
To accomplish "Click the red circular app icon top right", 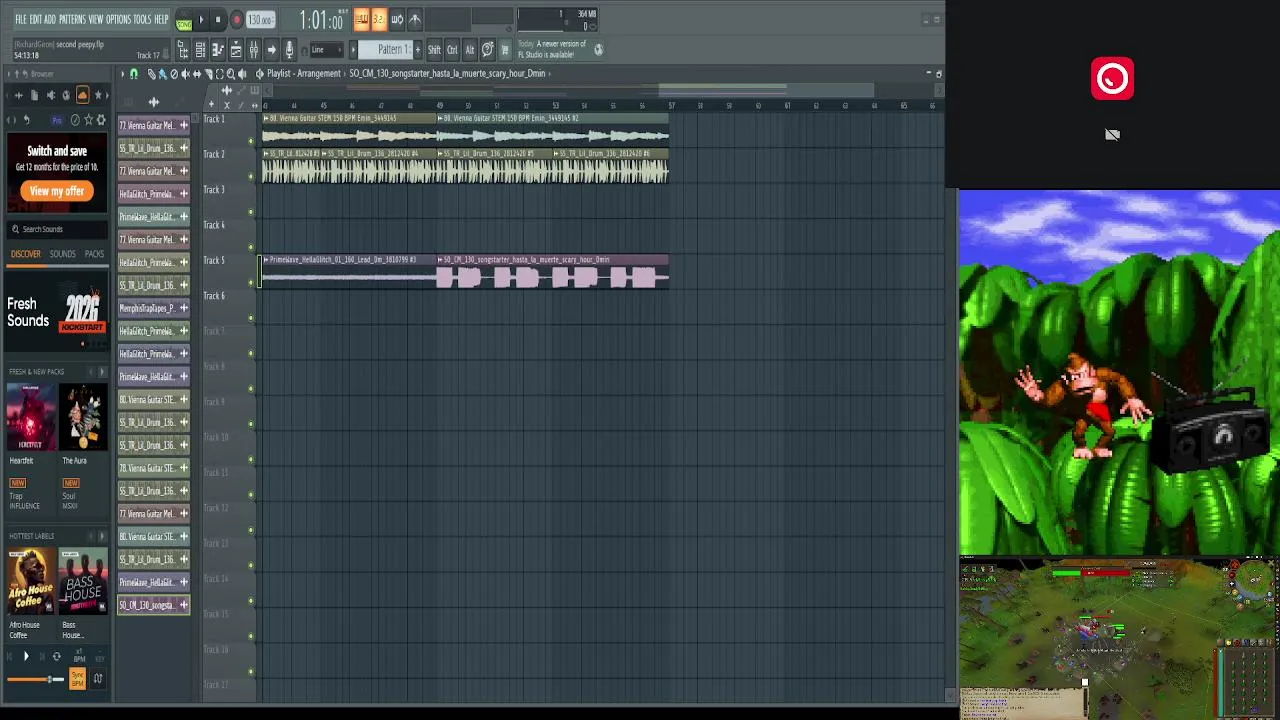I will coord(1112,79).
